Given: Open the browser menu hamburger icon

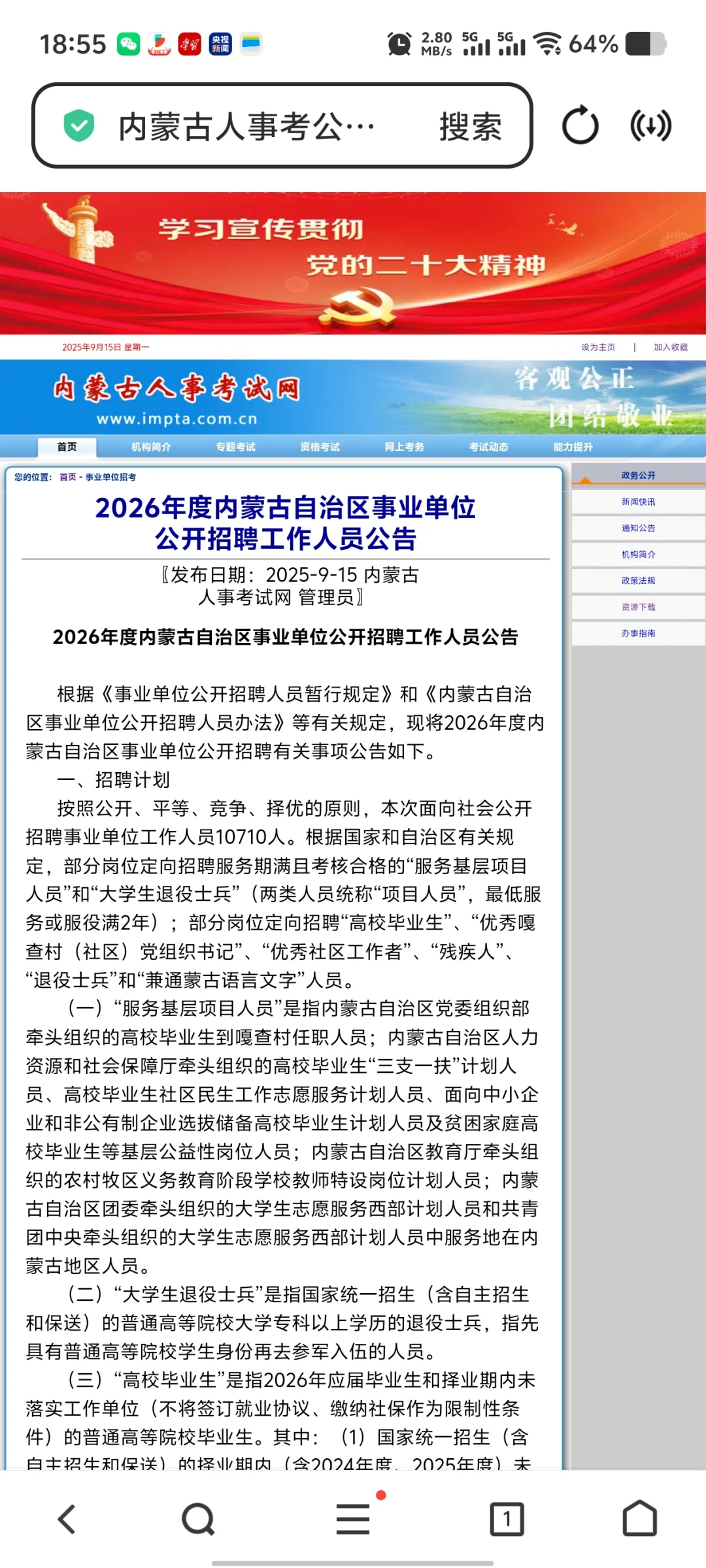Looking at the screenshot, I should tap(353, 1519).
